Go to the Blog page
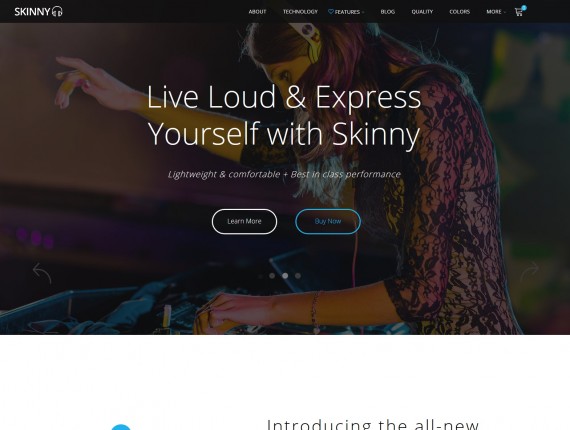Viewport: 570px width, 430px height. point(388,12)
